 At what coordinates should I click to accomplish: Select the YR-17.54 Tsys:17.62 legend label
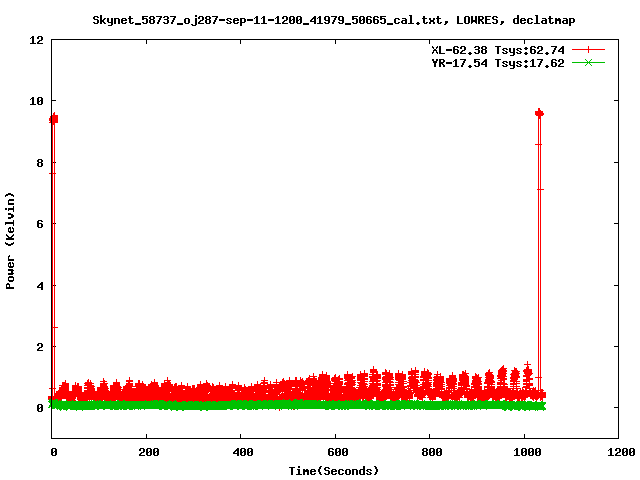point(498,63)
